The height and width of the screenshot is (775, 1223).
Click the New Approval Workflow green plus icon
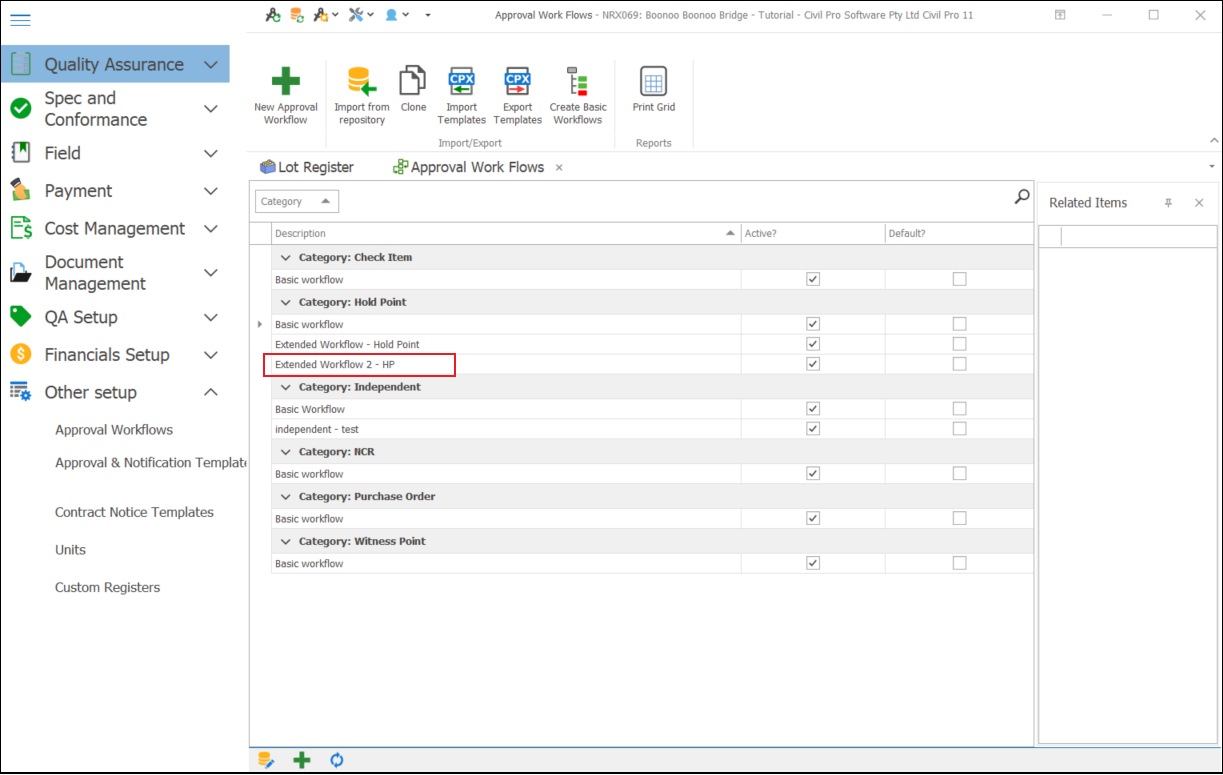[286, 82]
